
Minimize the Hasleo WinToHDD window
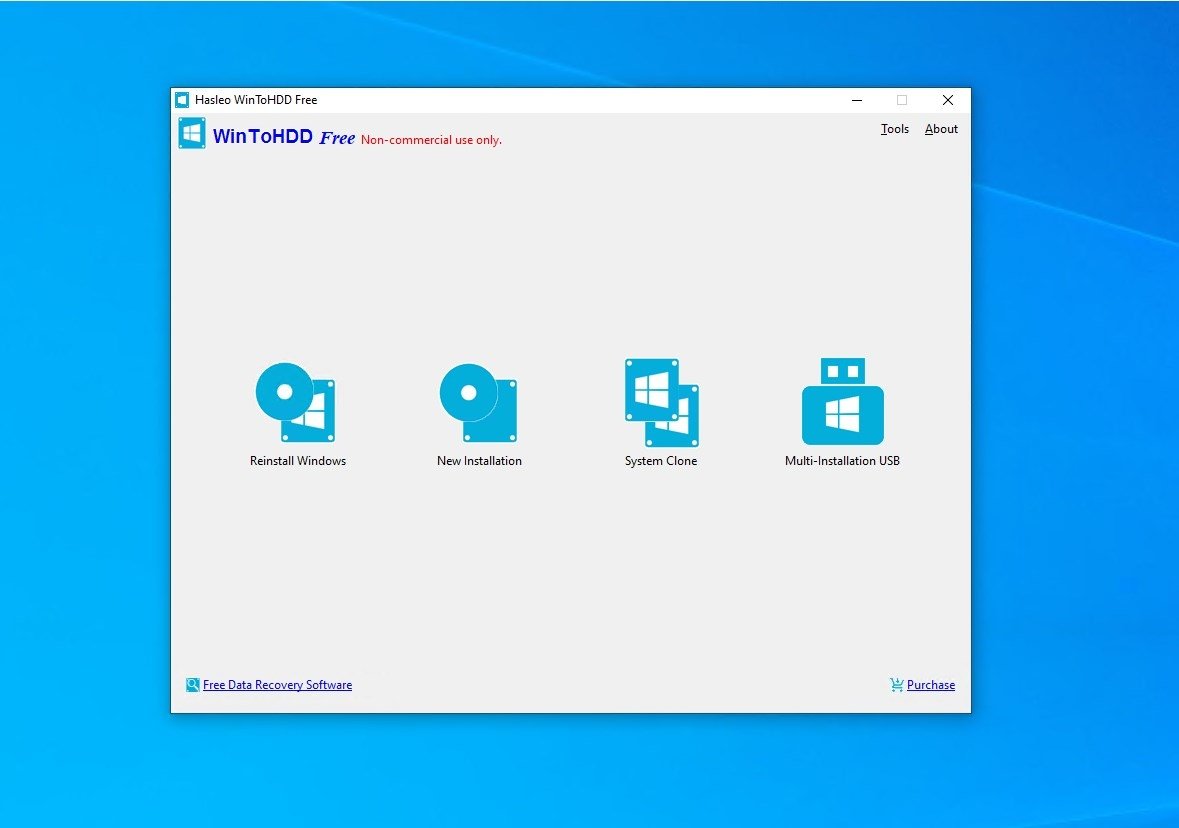856,100
